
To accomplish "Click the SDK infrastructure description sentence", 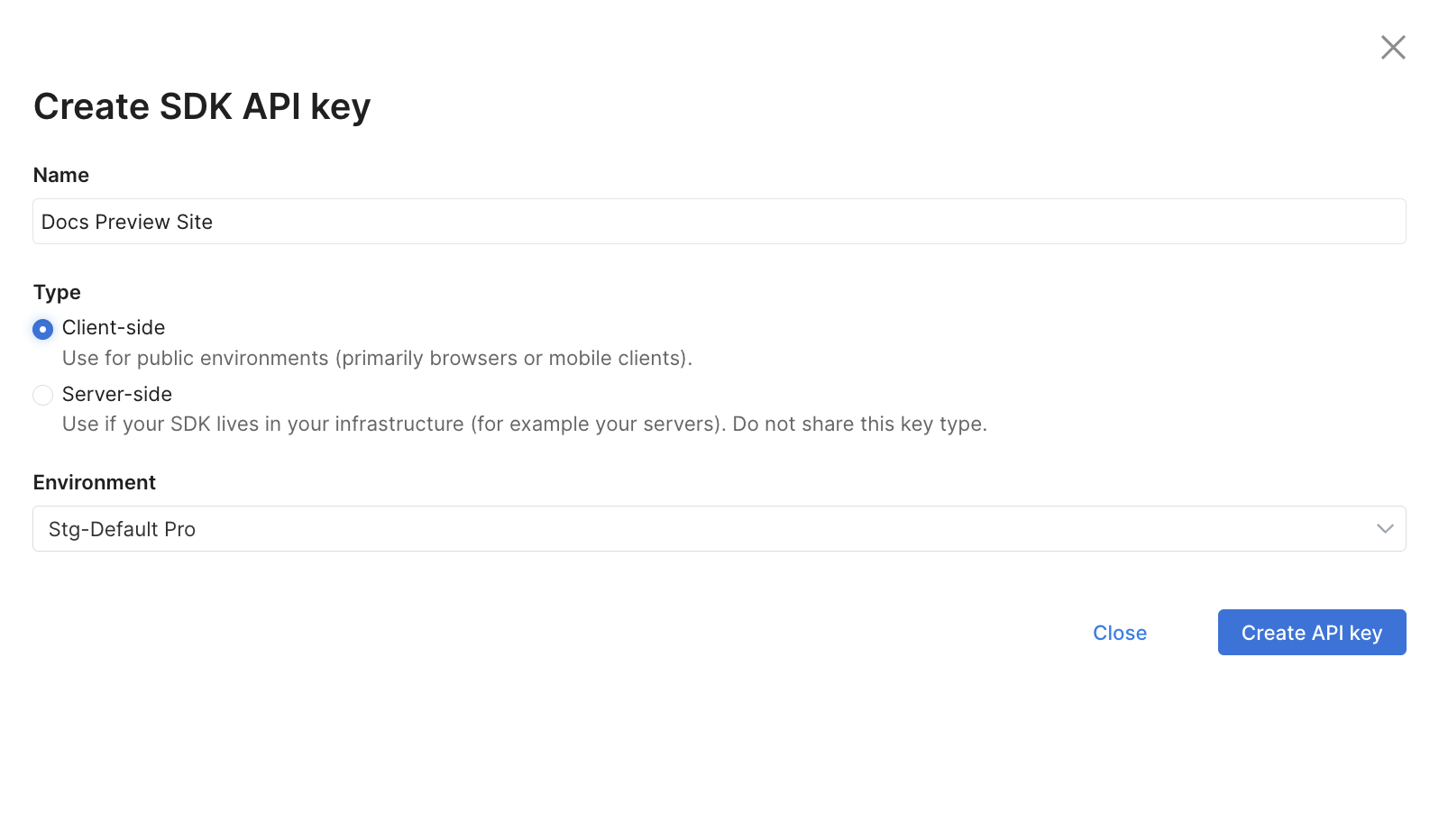I will tap(393, 424).
